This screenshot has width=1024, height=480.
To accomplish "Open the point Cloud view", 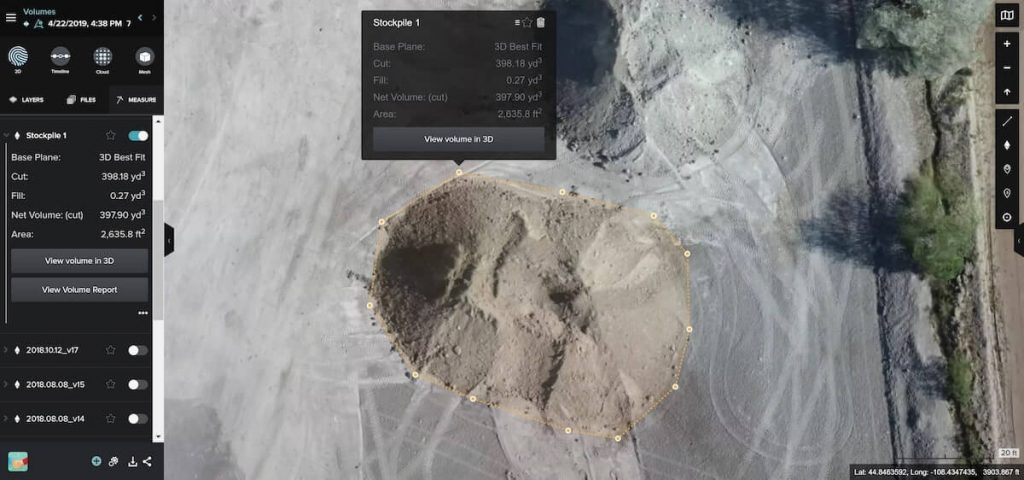I will pyautogui.click(x=102, y=57).
